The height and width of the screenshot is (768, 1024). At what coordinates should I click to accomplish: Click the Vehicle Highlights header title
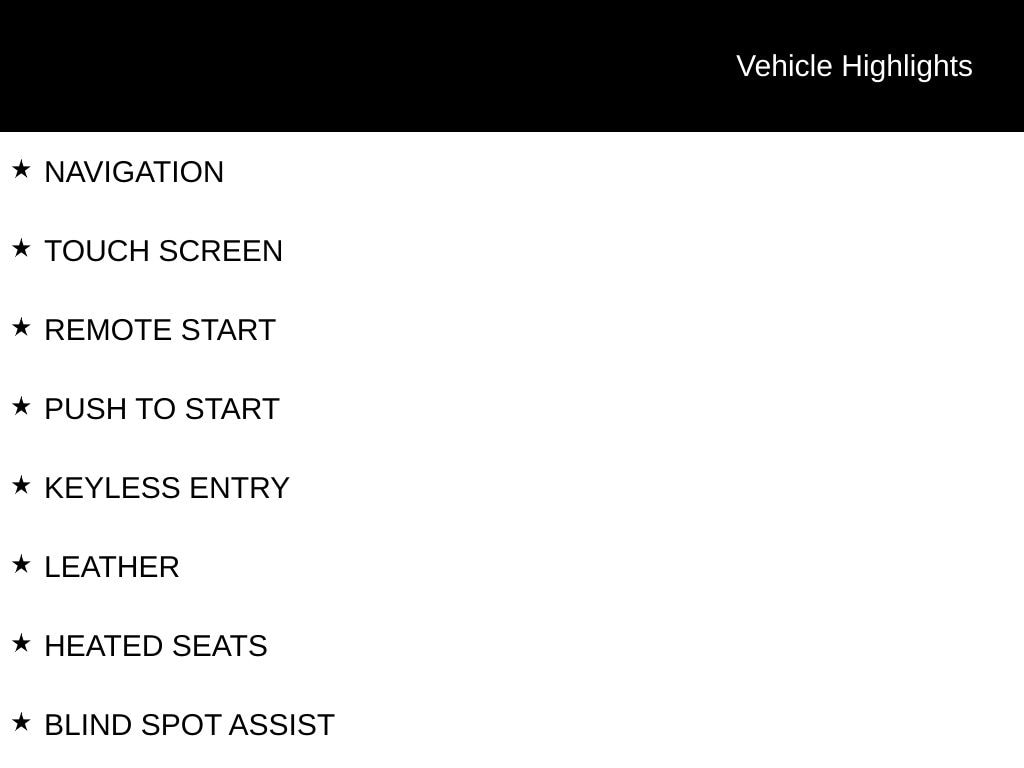click(x=854, y=66)
